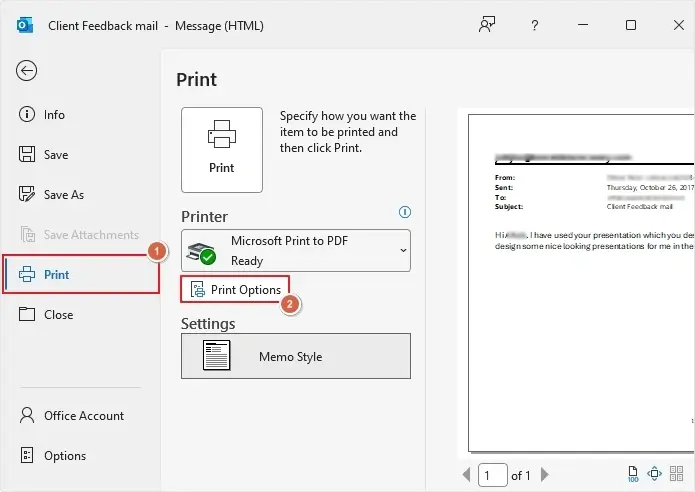Select Close in the sidebar

point(46,315)
